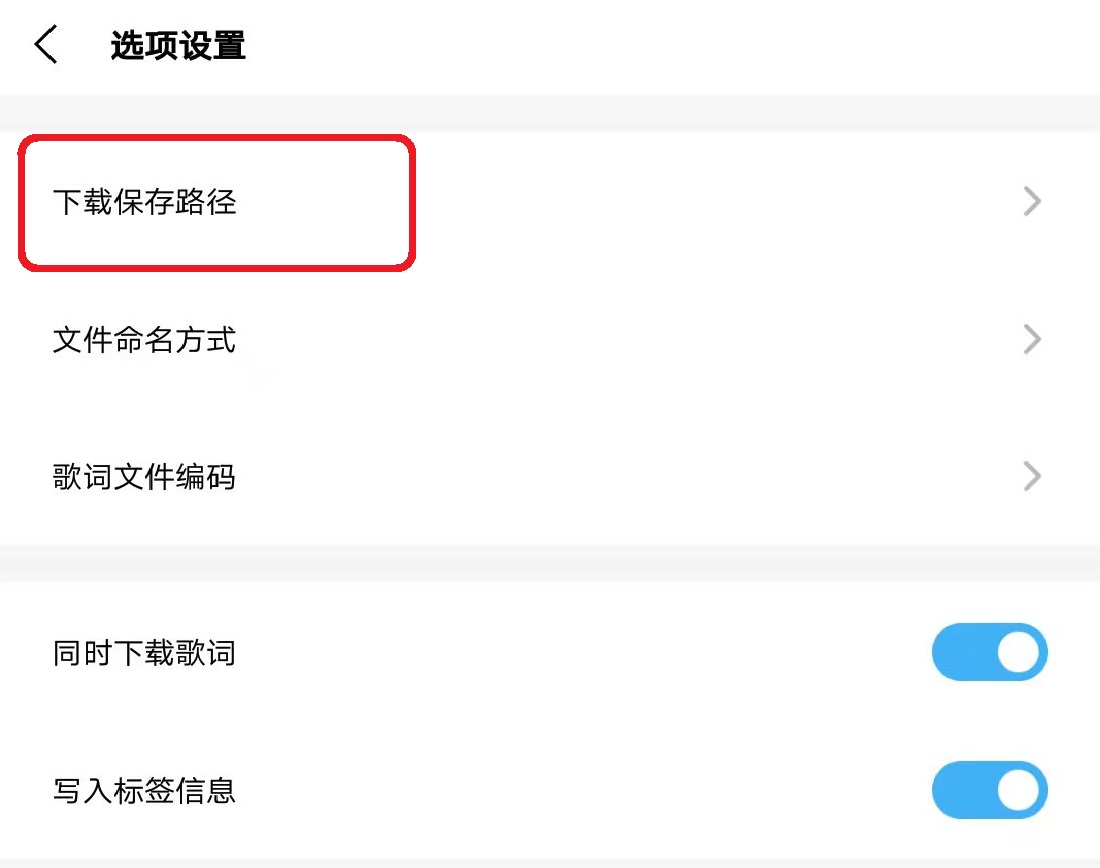
Task: Click the 写入标签信息 label text
Action: click(145, 790)
